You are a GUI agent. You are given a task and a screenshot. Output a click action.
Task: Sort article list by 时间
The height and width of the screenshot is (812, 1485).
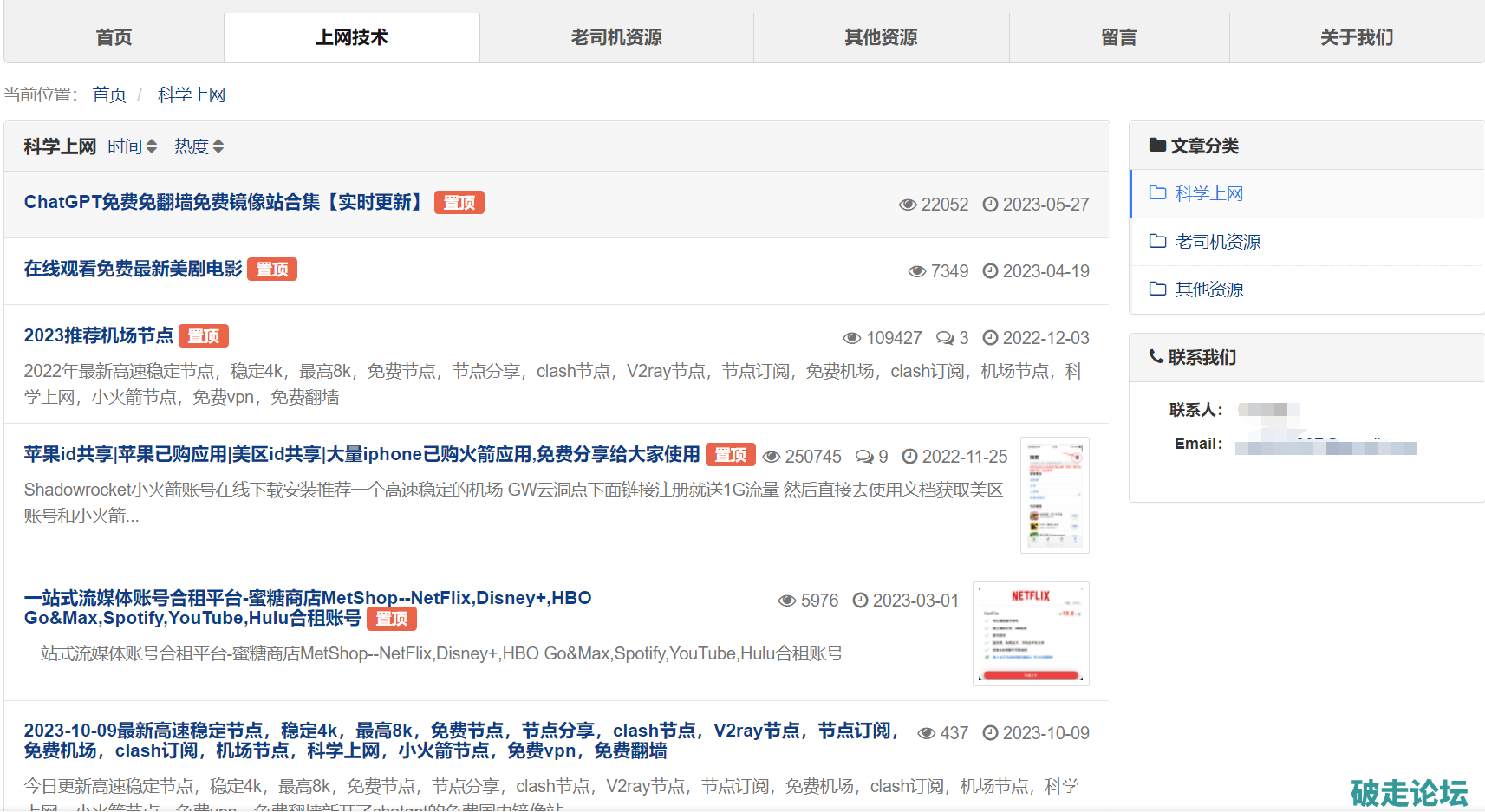point(132,146)
